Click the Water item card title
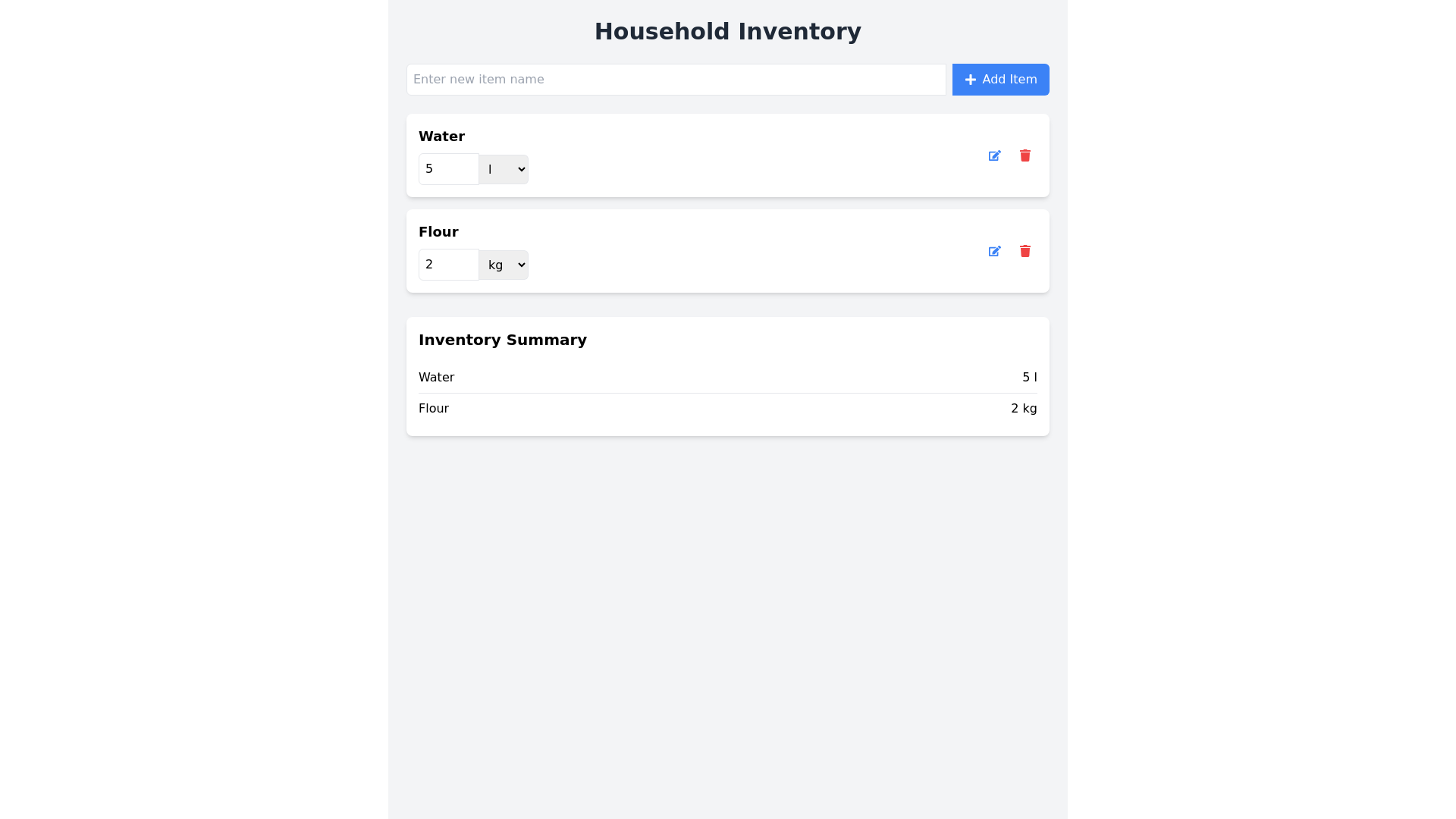Viewport: 1456px width, 819px height. point(441,136)
